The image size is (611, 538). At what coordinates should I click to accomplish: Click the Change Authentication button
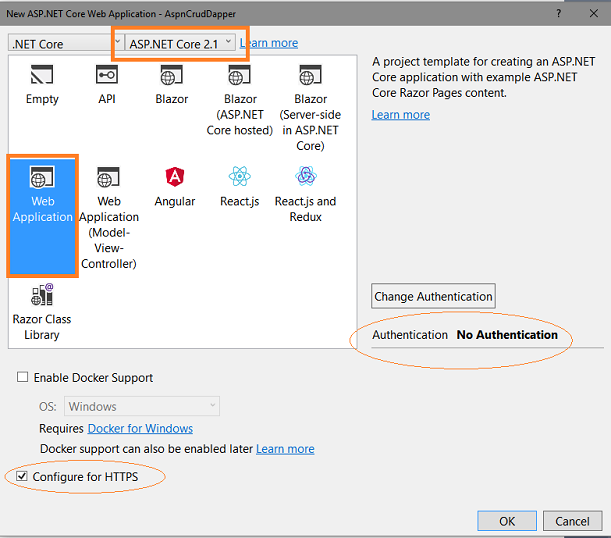point(433,296)
